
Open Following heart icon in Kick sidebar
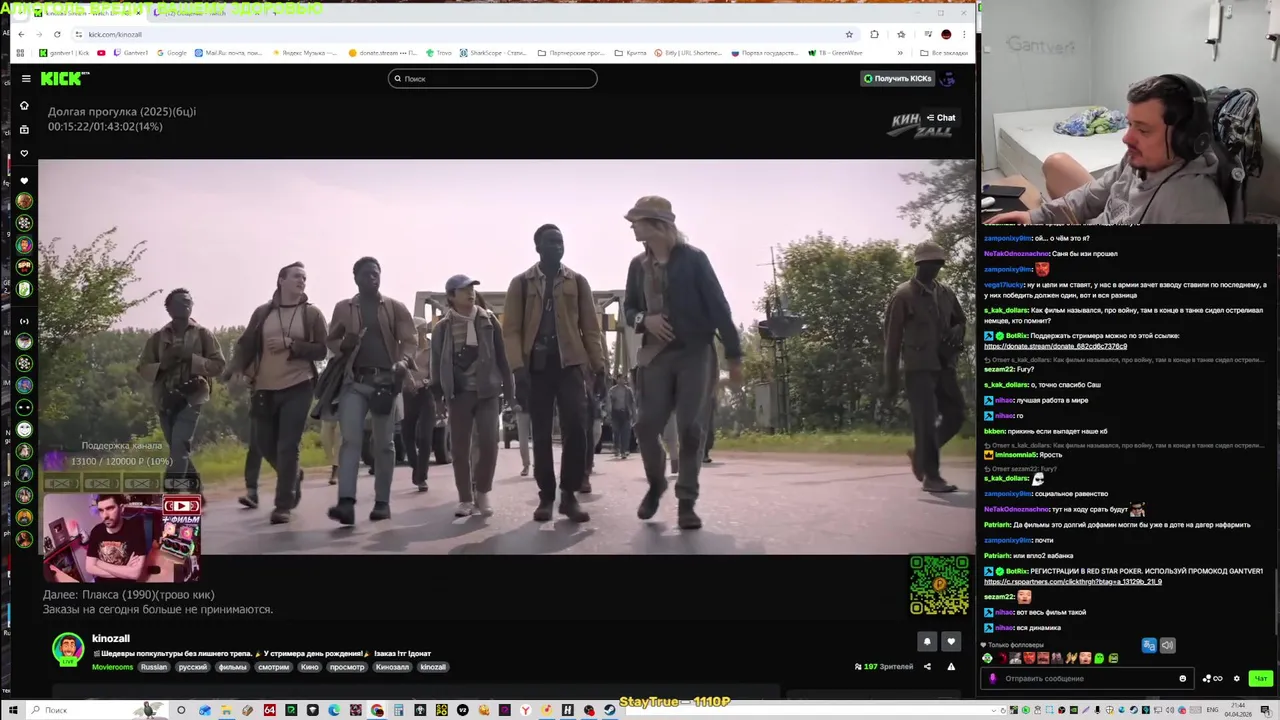[24, 153]
